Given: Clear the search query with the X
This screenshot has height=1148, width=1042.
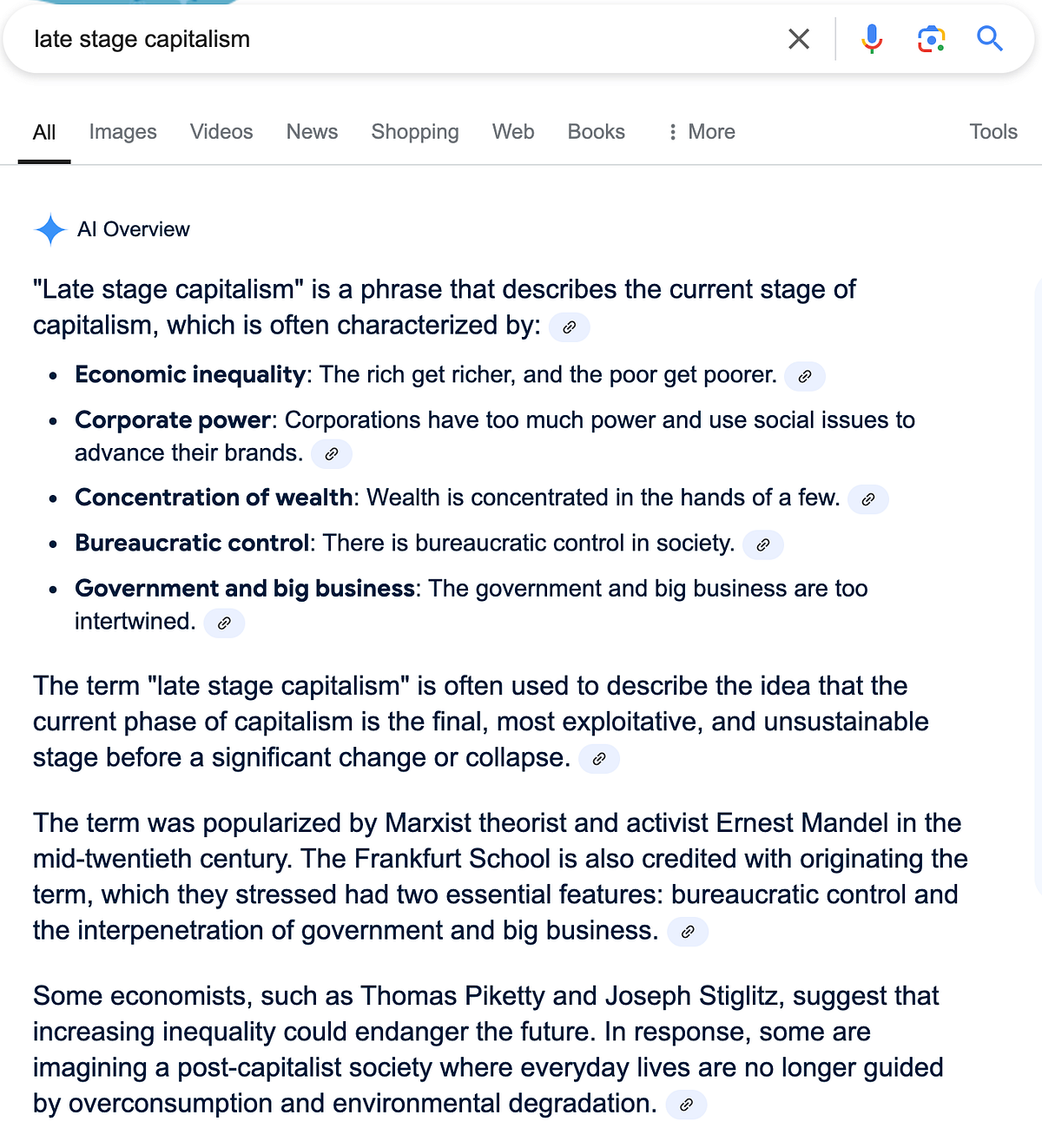Looking at the screenshot, I should coord(798,39).
